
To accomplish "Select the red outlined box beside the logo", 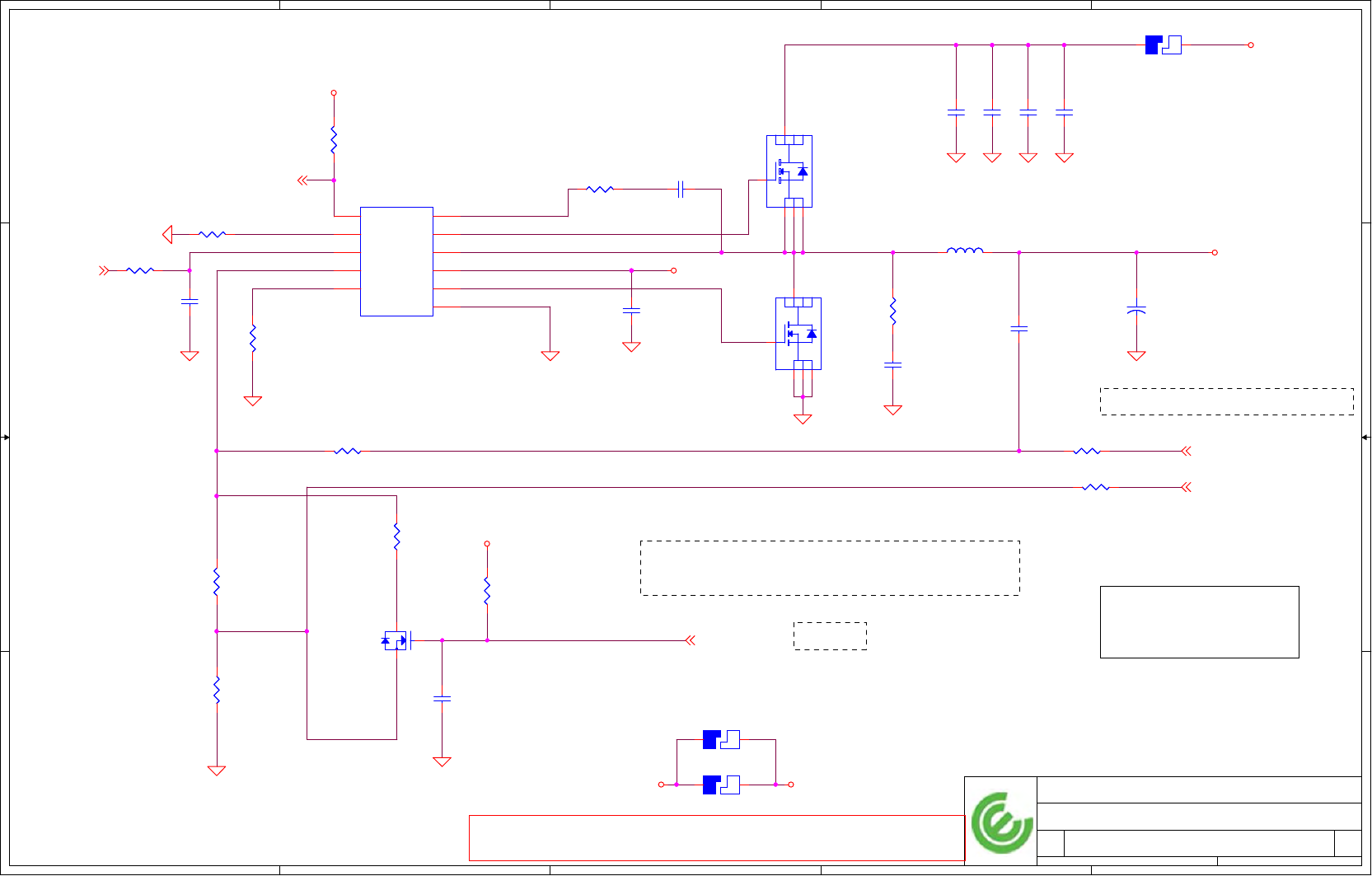I will 717,838.
